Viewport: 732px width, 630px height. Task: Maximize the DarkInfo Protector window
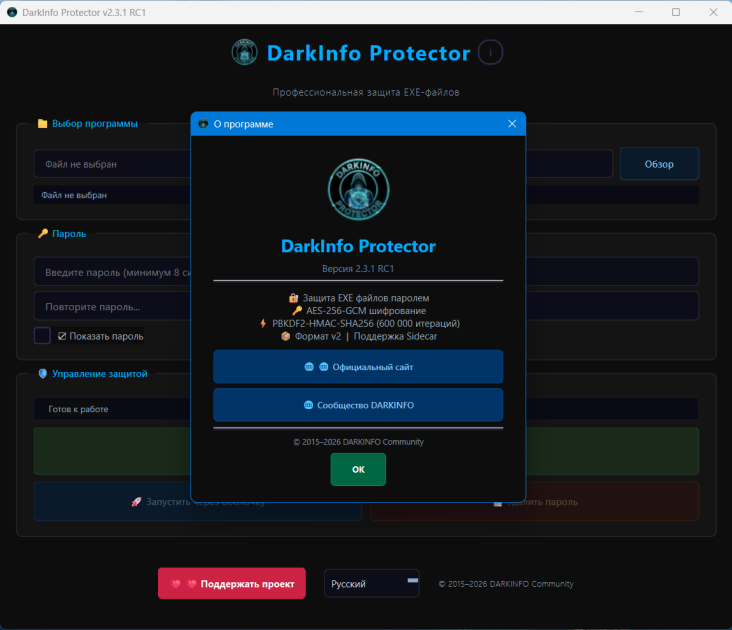click(x=676, y=12)
